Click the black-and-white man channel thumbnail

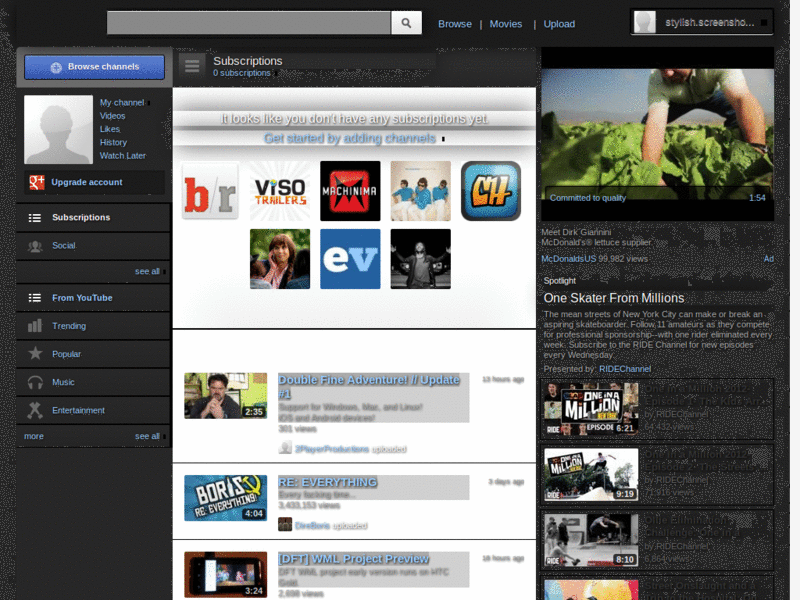coord(420,259)
